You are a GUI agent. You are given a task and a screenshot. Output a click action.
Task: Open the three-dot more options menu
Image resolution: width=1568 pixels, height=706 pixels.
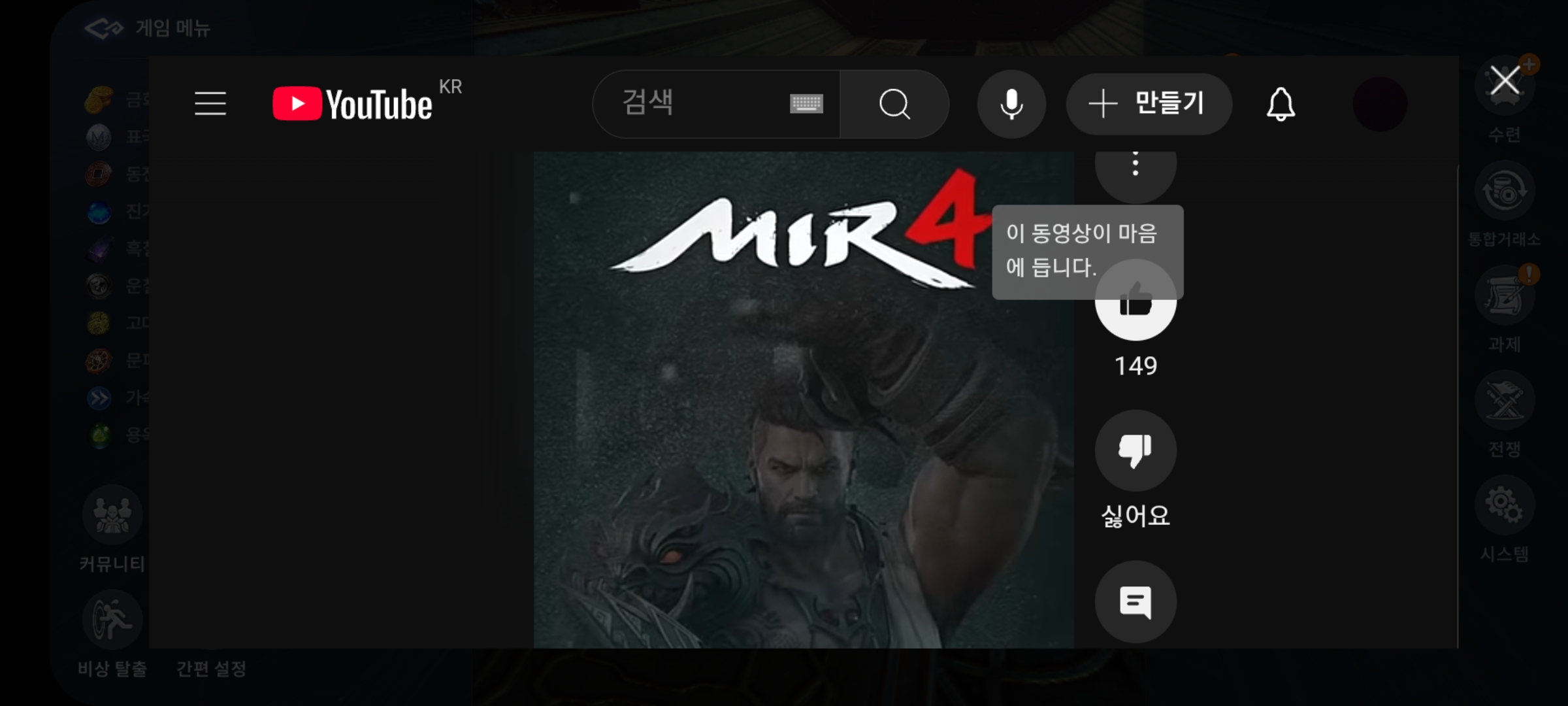tap(1135, 167)
